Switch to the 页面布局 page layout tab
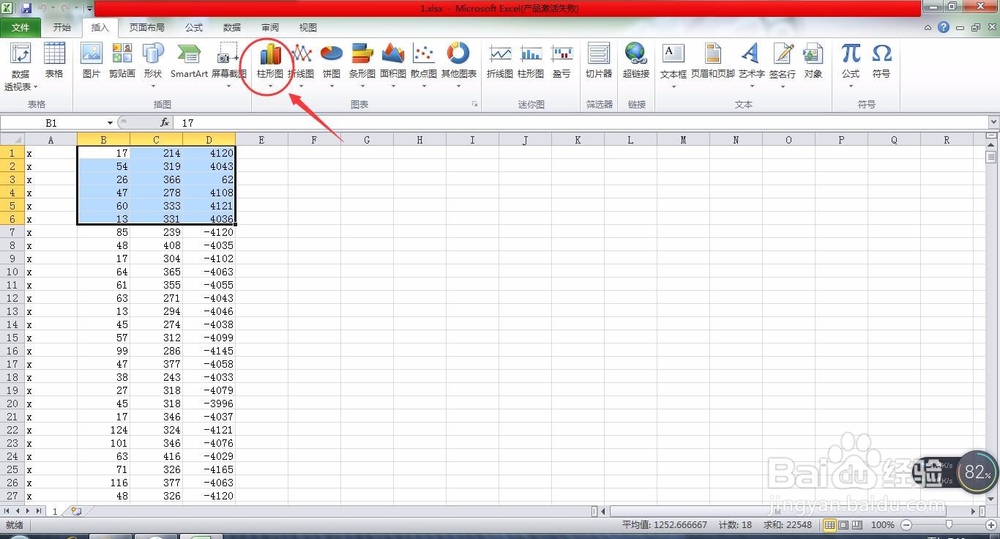The image size is (1000, 539). [147, 27]
